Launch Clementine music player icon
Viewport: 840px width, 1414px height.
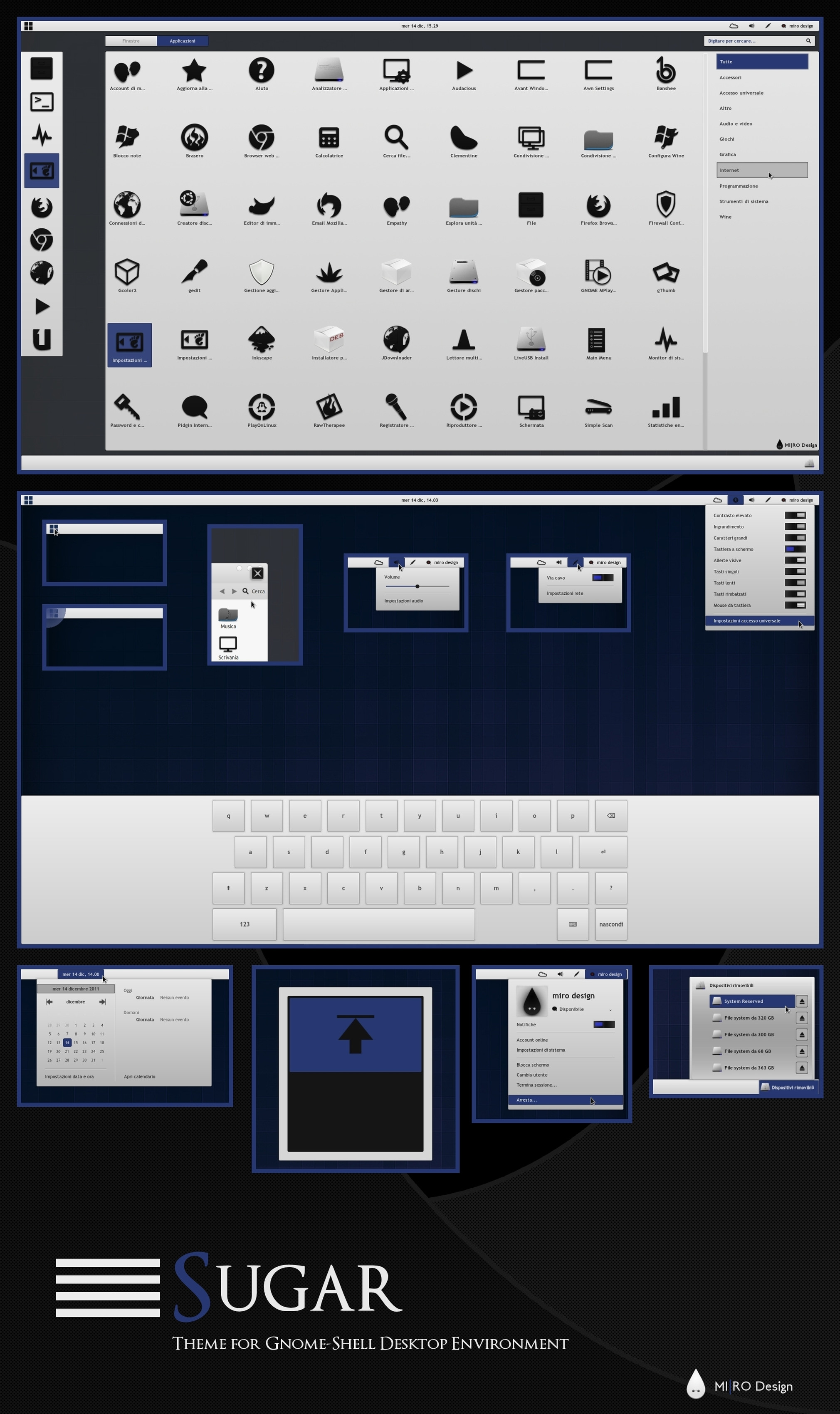pyautogui.click(x=464, y=138)
